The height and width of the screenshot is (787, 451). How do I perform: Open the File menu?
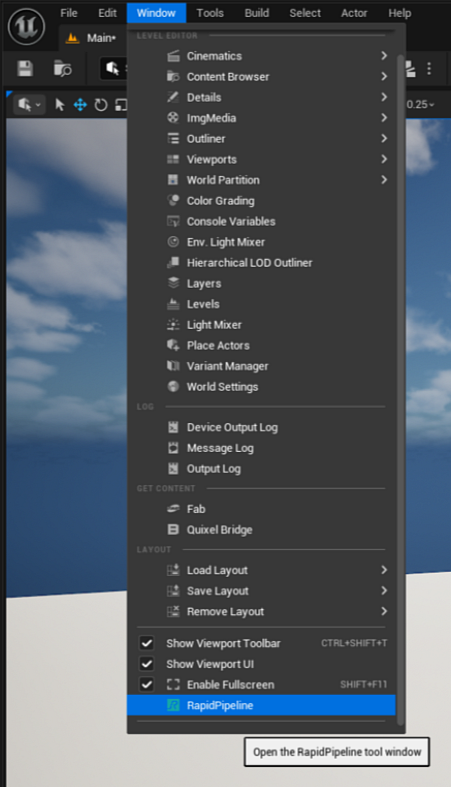point(69,13)
